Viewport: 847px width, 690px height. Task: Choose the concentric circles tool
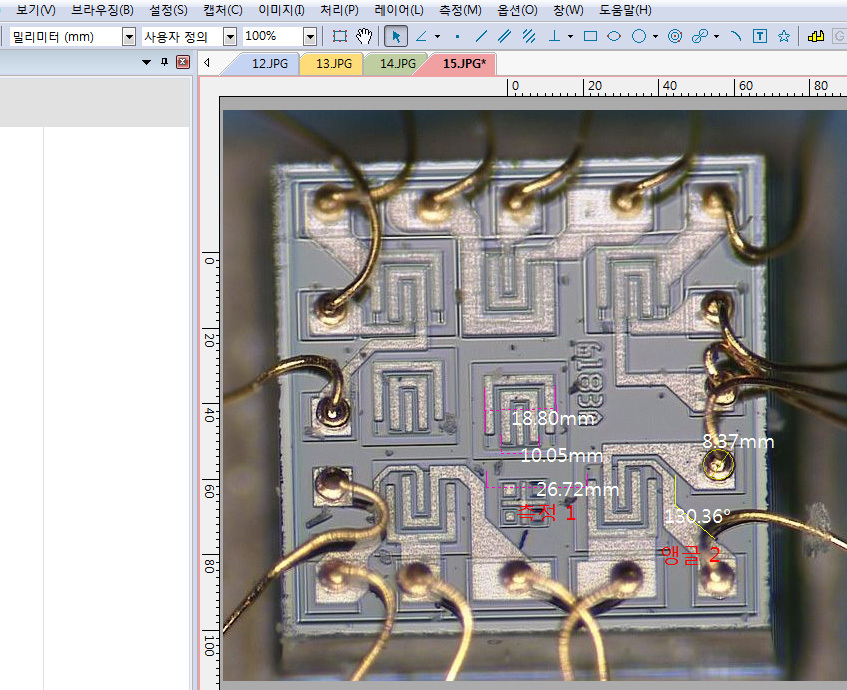tap(675, 36)
